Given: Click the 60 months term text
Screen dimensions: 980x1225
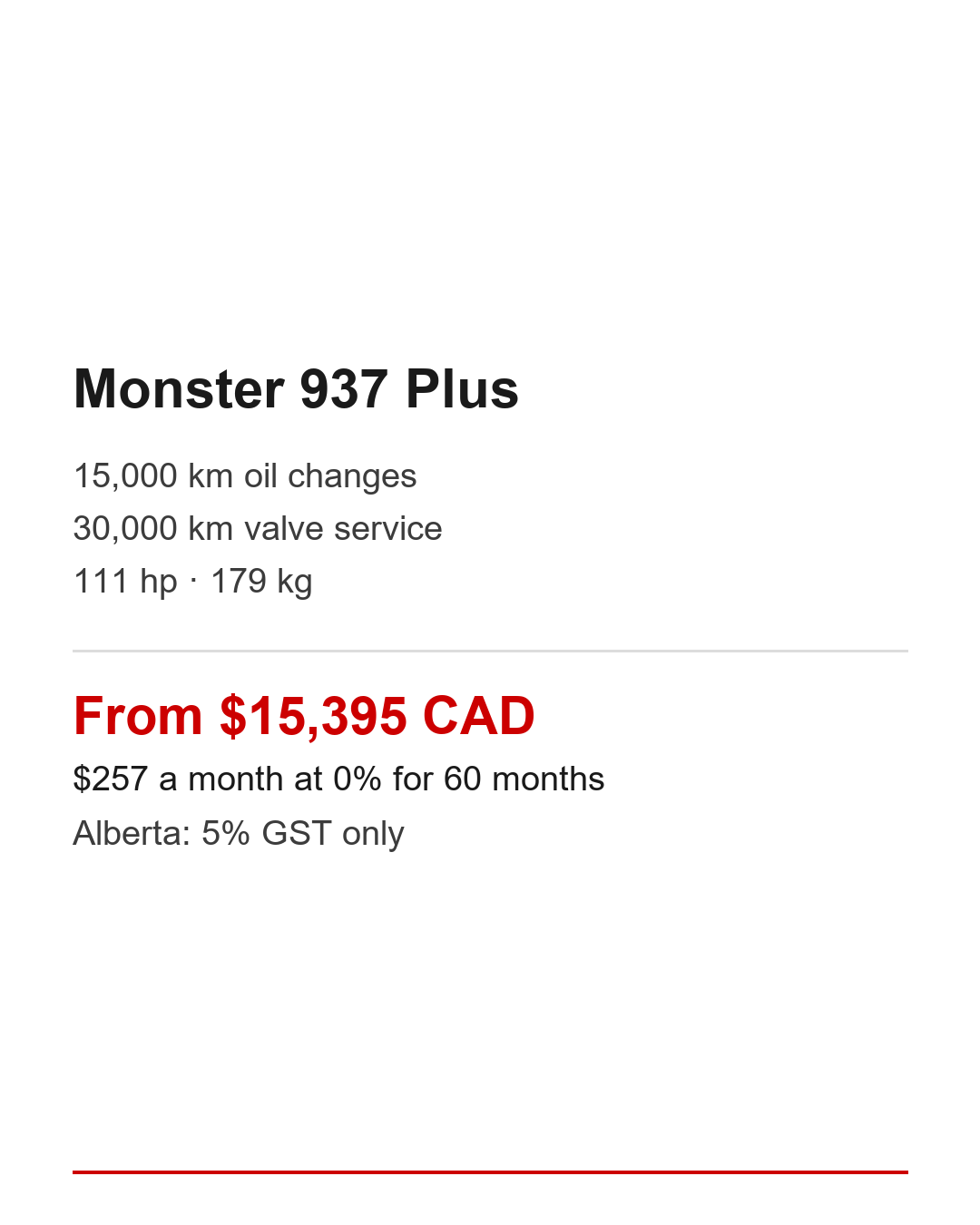Looking at the screenshot, I should 524,779.
